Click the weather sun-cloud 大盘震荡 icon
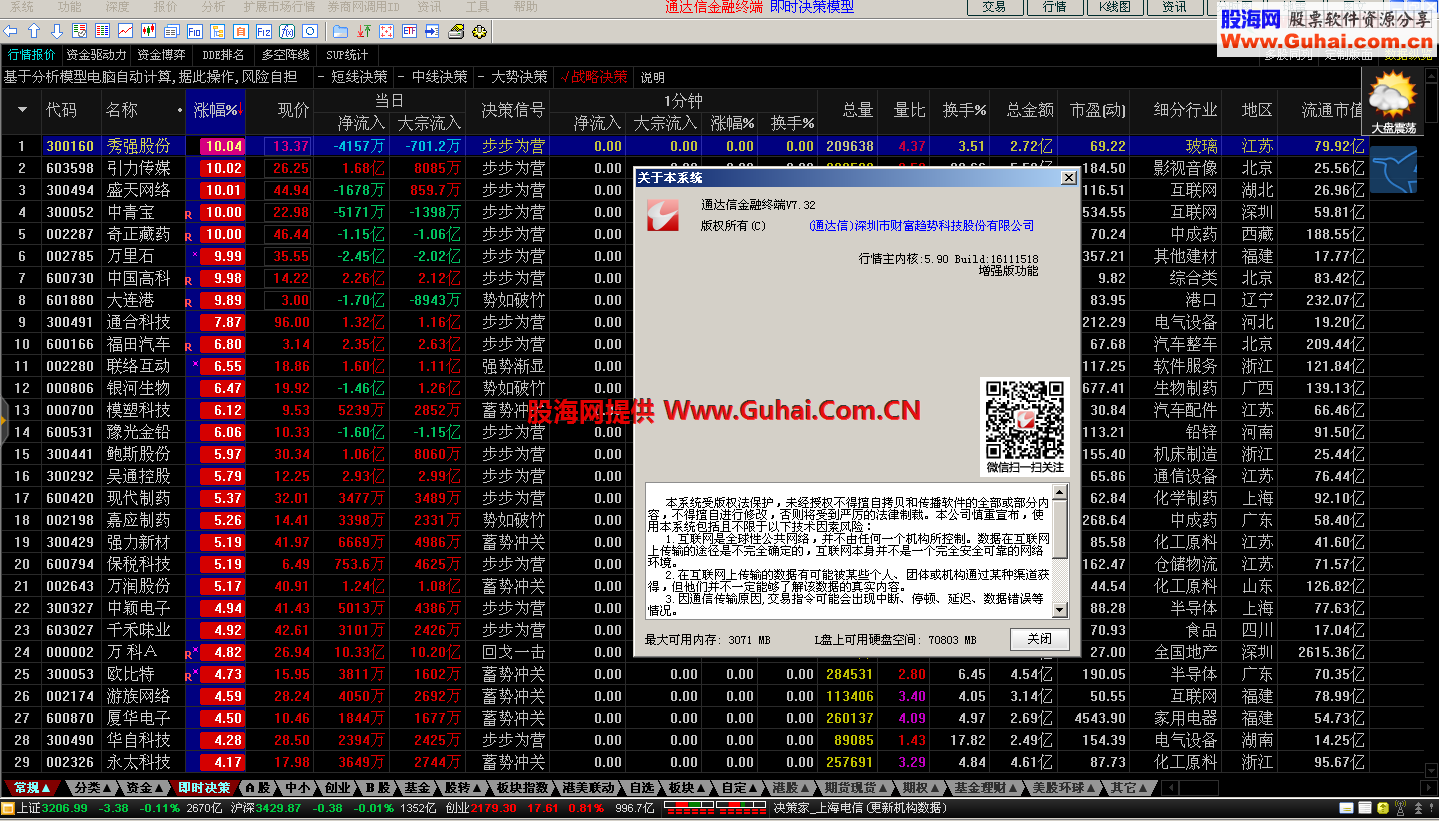The height and width of the screenshot is (821, 1439). pos(1393,100)
